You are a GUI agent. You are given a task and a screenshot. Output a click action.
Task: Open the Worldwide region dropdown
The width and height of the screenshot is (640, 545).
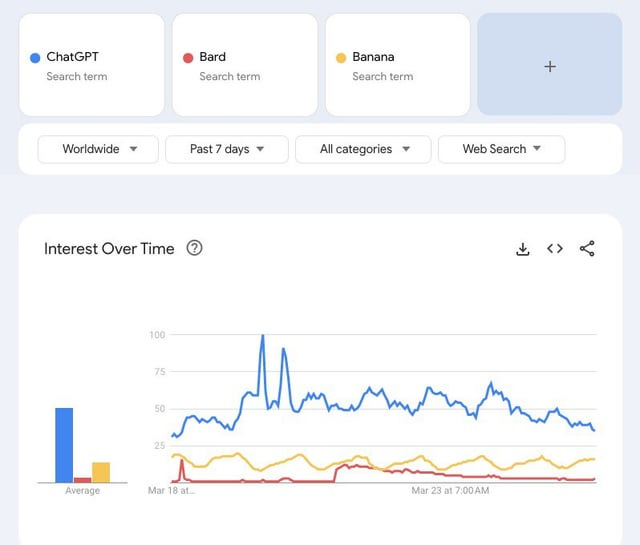(98, 149)
